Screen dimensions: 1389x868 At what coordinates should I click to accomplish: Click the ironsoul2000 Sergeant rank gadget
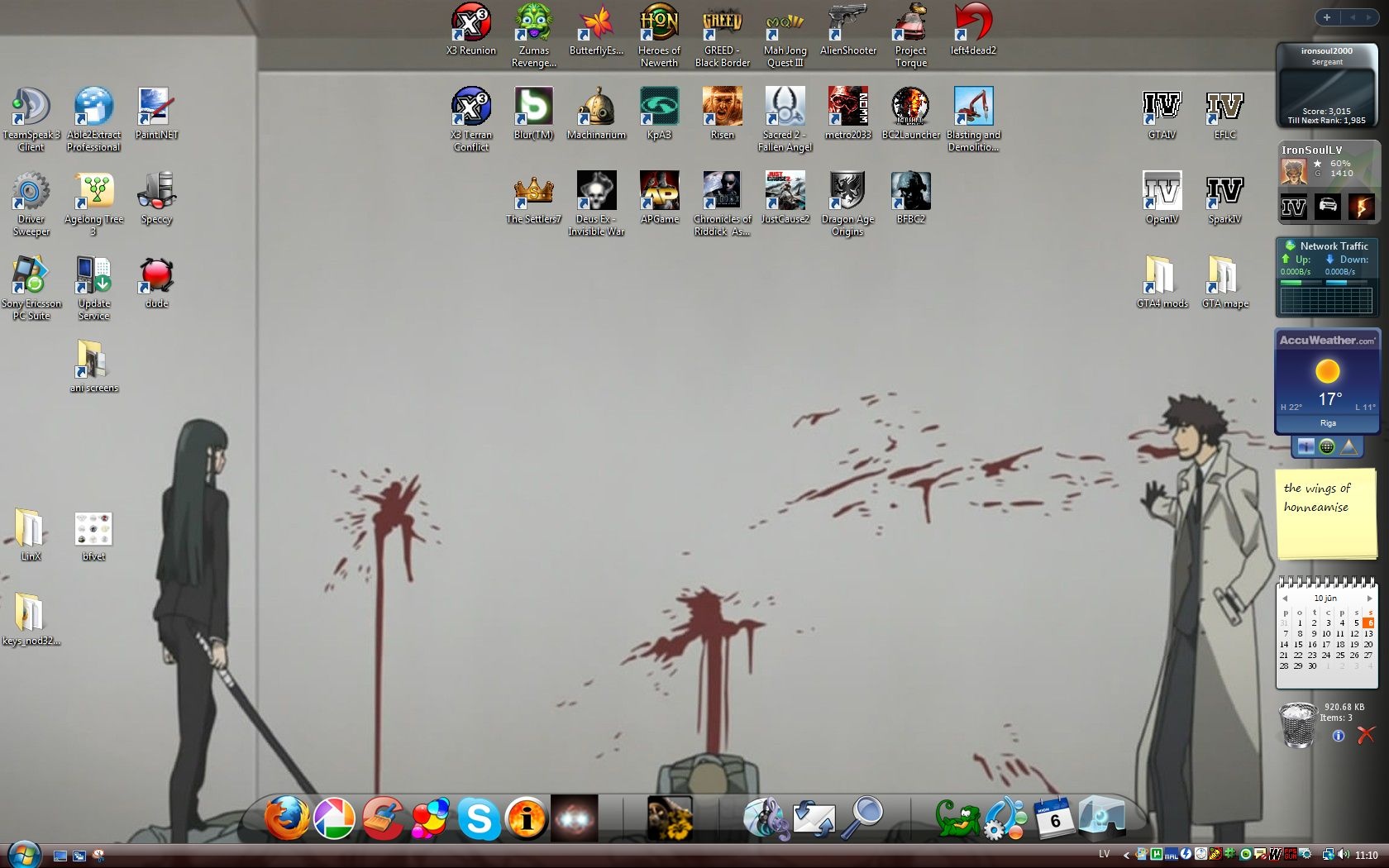click(1327, 85)
